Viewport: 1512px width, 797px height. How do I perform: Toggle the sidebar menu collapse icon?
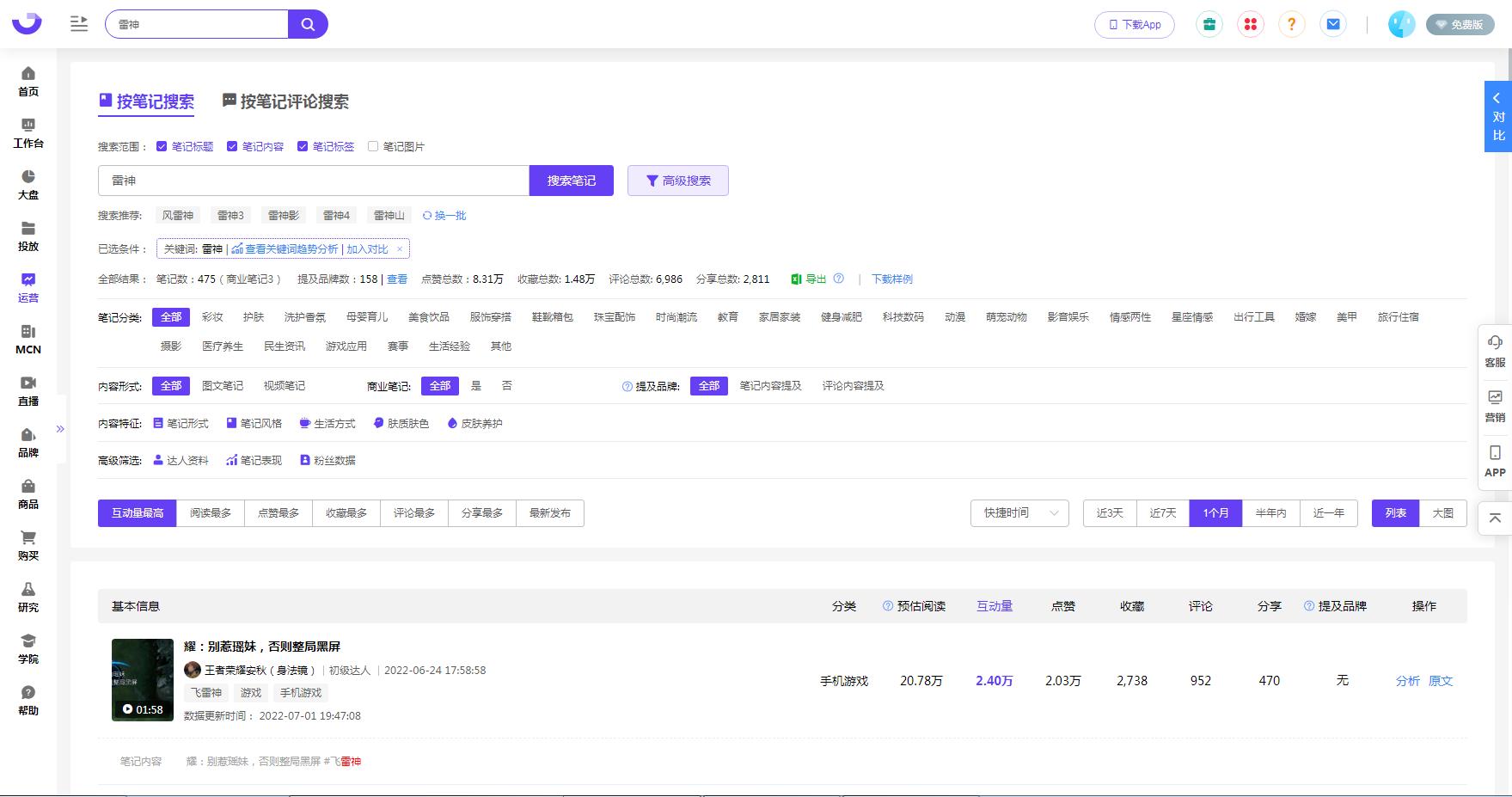click(x=79, y=24)
